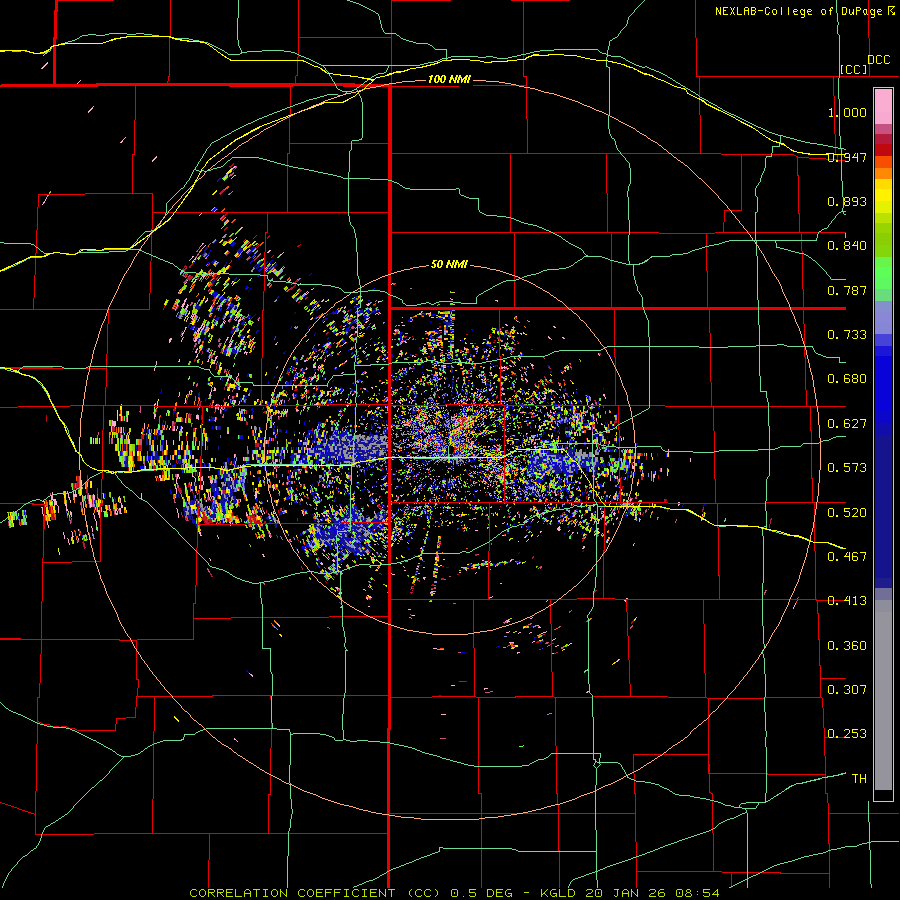Select the 0.627 legend value

coord(847,424)
